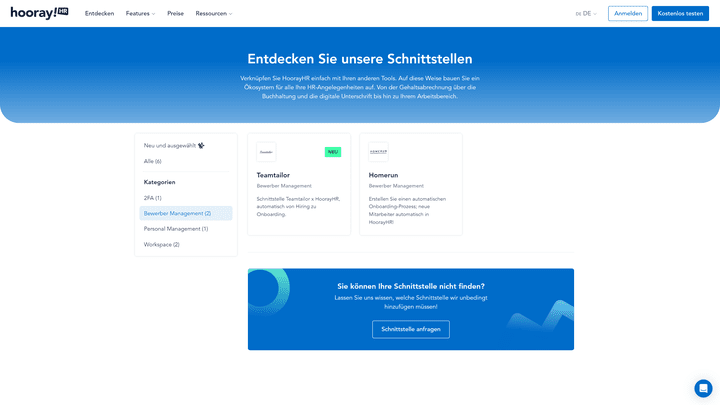Click Homerun description text
Screen dimensions: 720x405
(407, 210)
